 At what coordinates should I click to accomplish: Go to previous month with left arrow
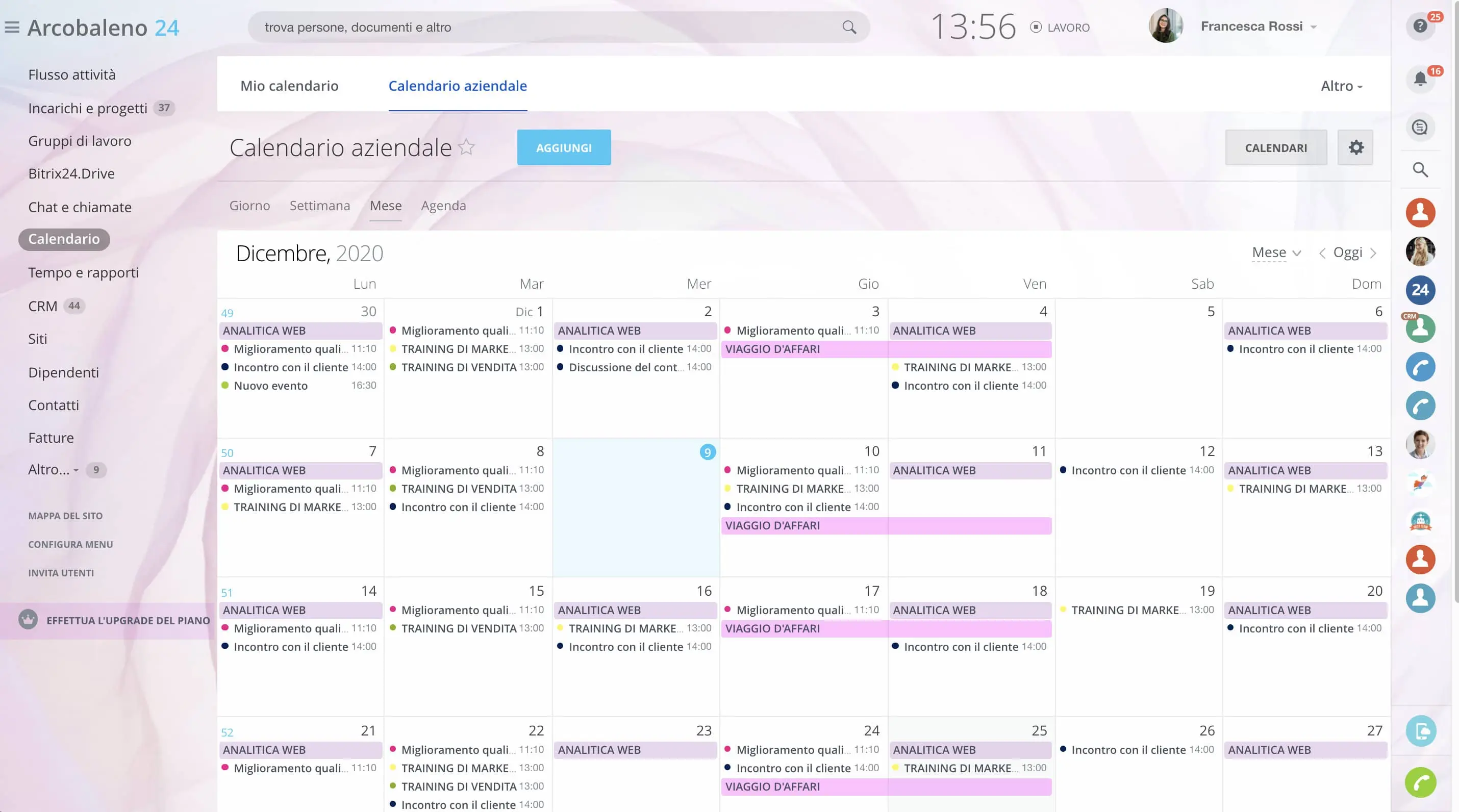pos(1322,253)
